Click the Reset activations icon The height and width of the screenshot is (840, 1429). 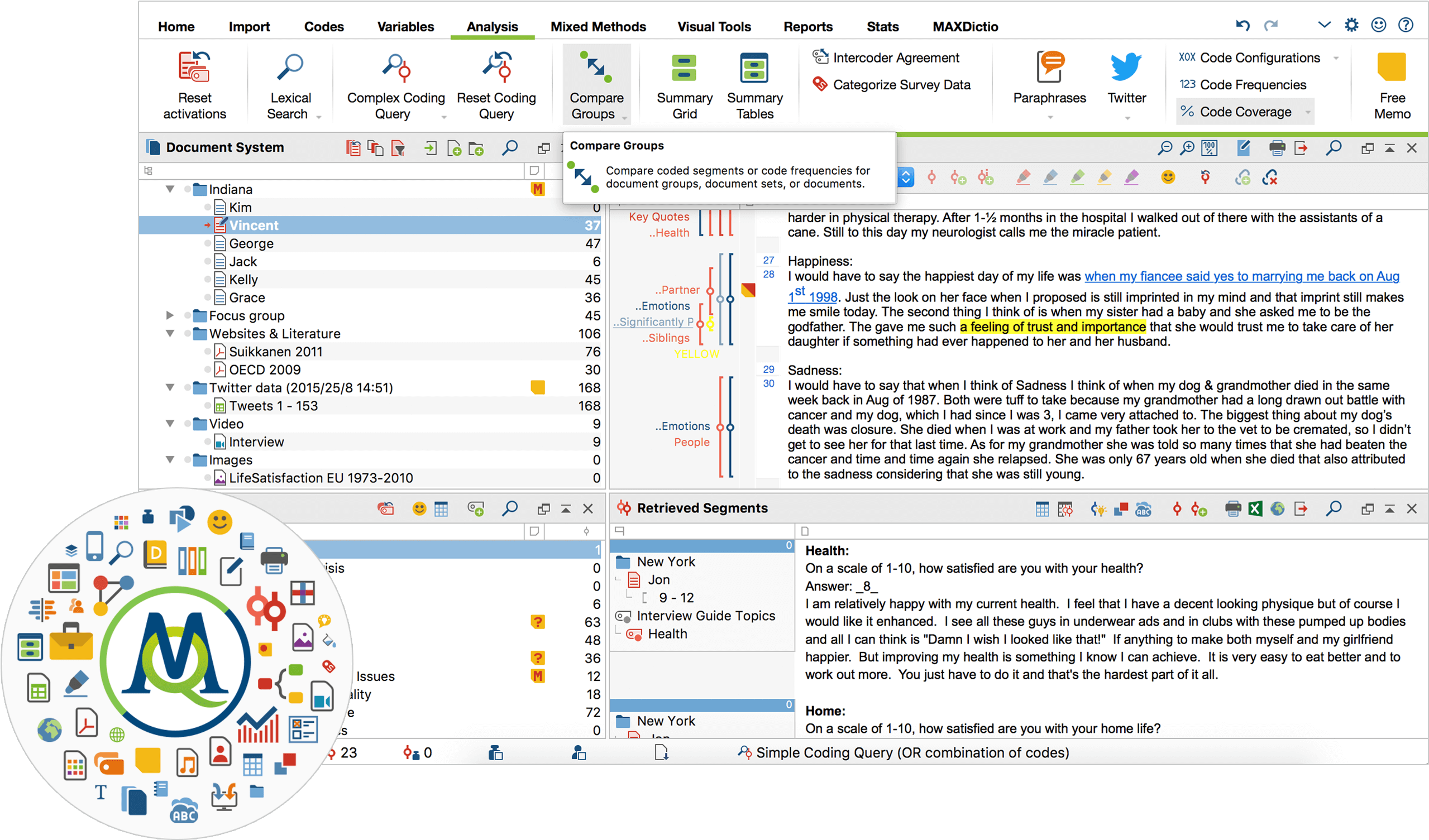pyautogui.click(x=194, y=67)
